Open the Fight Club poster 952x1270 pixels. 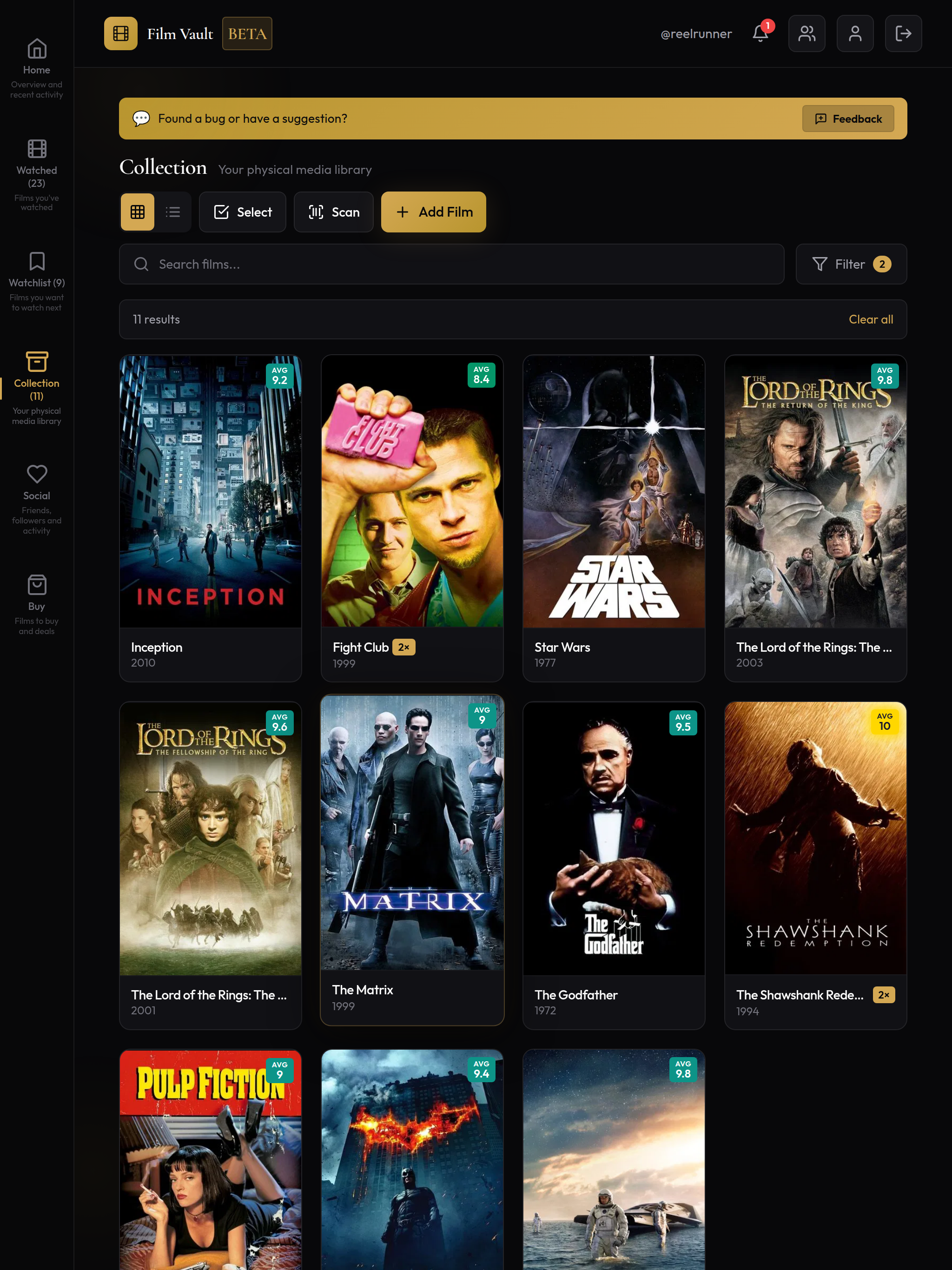coord(412,491)
